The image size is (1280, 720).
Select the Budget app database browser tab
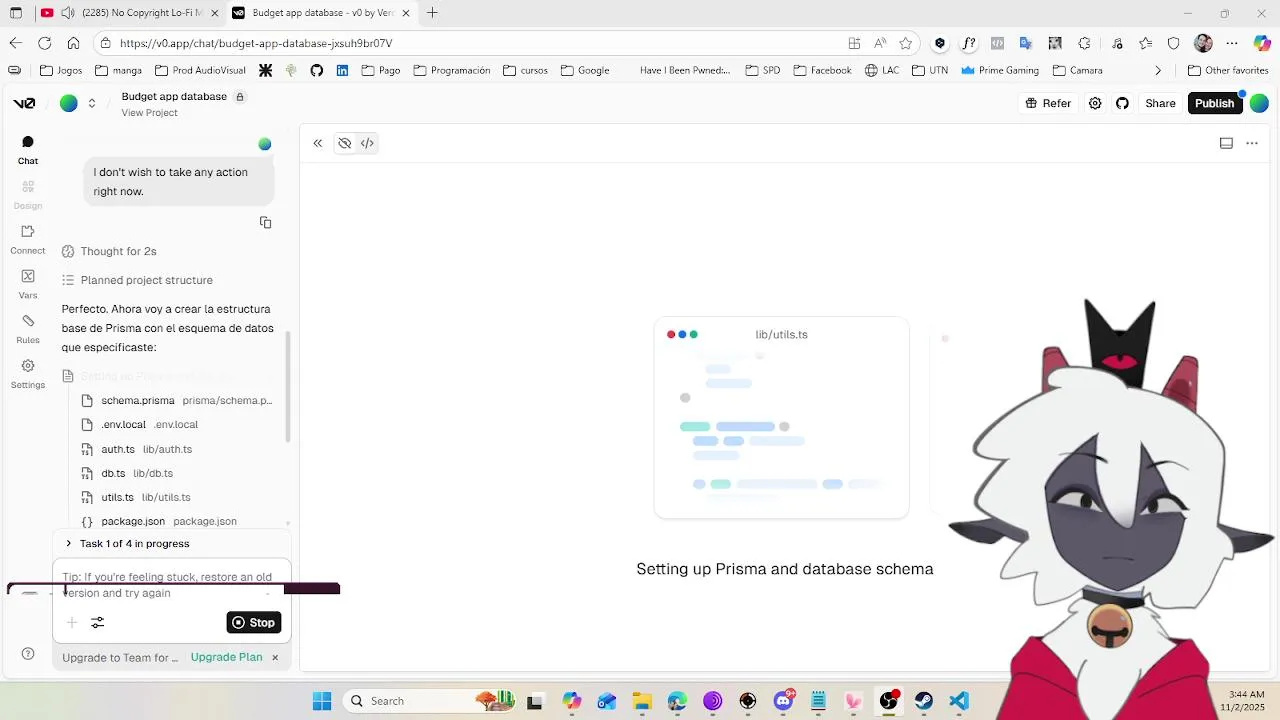(x=322, y=13)
